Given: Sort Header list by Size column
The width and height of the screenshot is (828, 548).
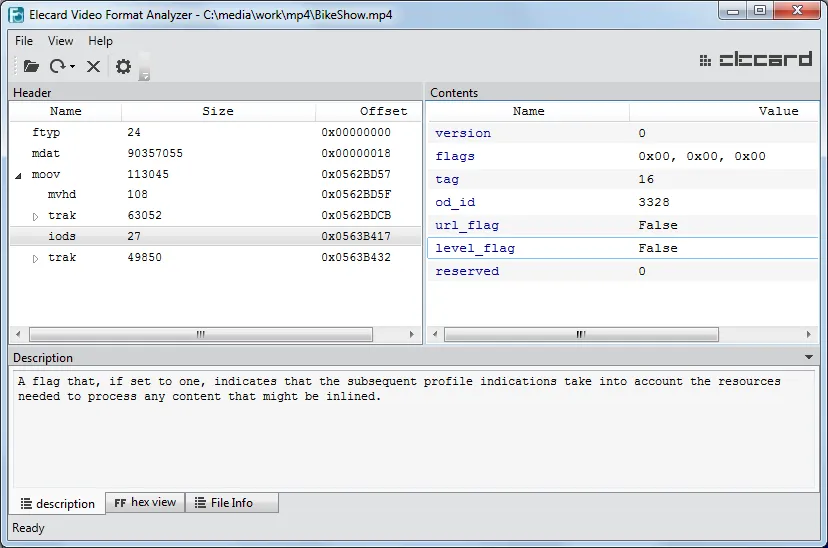Looking at the screenshot, I should (x=218, y=111).
